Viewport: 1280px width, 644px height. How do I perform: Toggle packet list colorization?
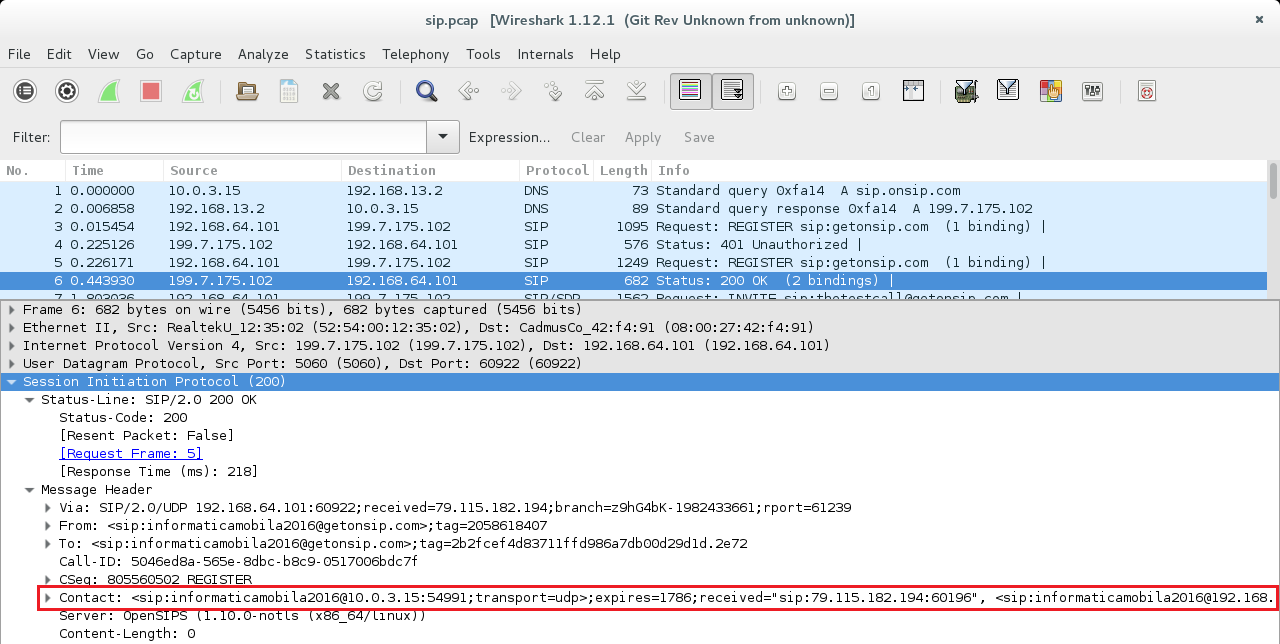coord(691,92)
